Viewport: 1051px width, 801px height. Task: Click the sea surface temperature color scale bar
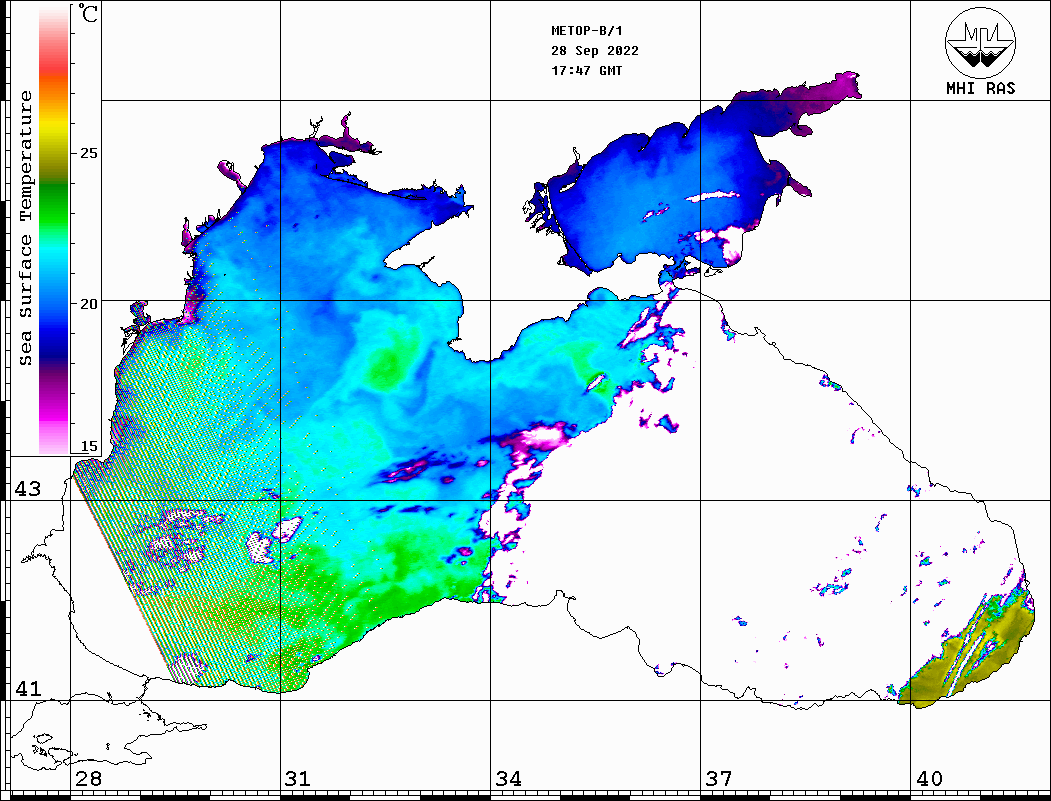click(x=54, y=229)
